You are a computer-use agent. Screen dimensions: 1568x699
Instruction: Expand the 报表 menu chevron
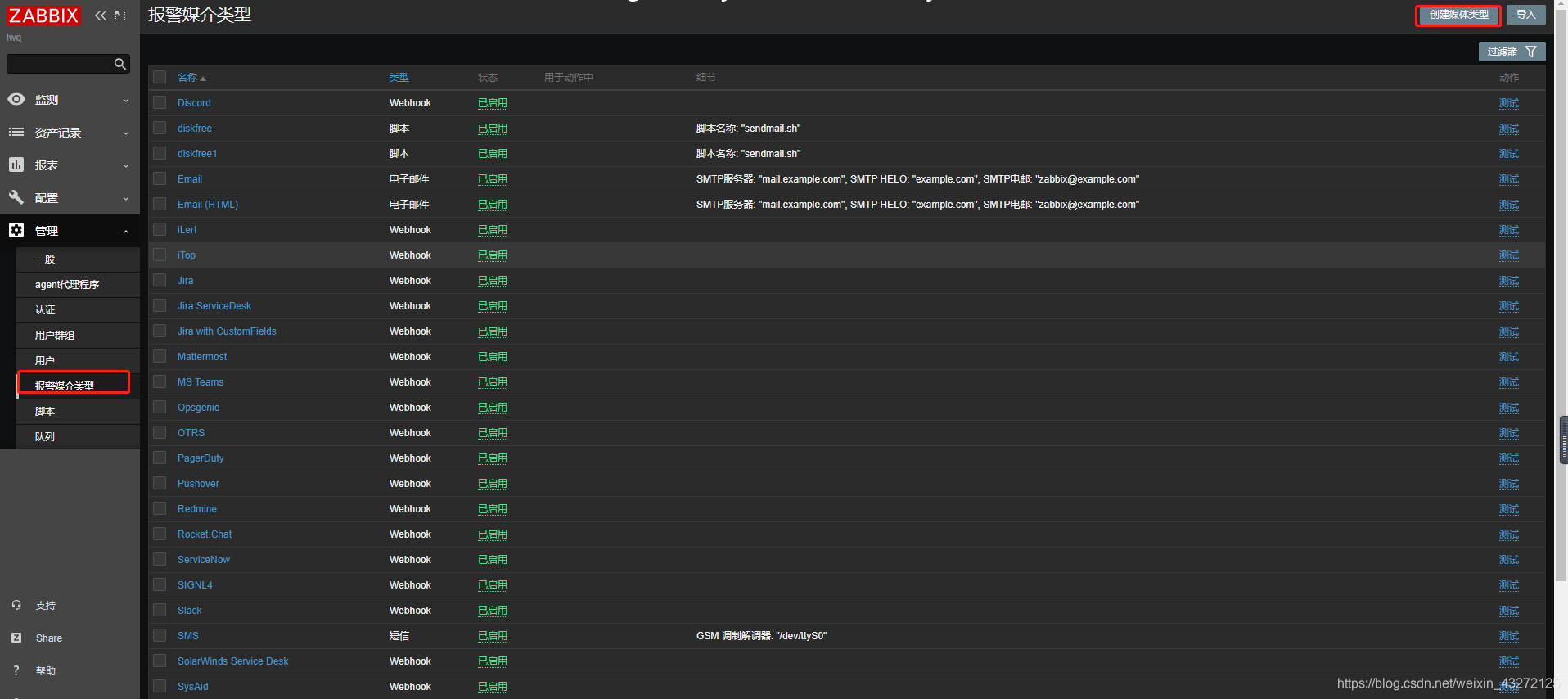[126, 166]
